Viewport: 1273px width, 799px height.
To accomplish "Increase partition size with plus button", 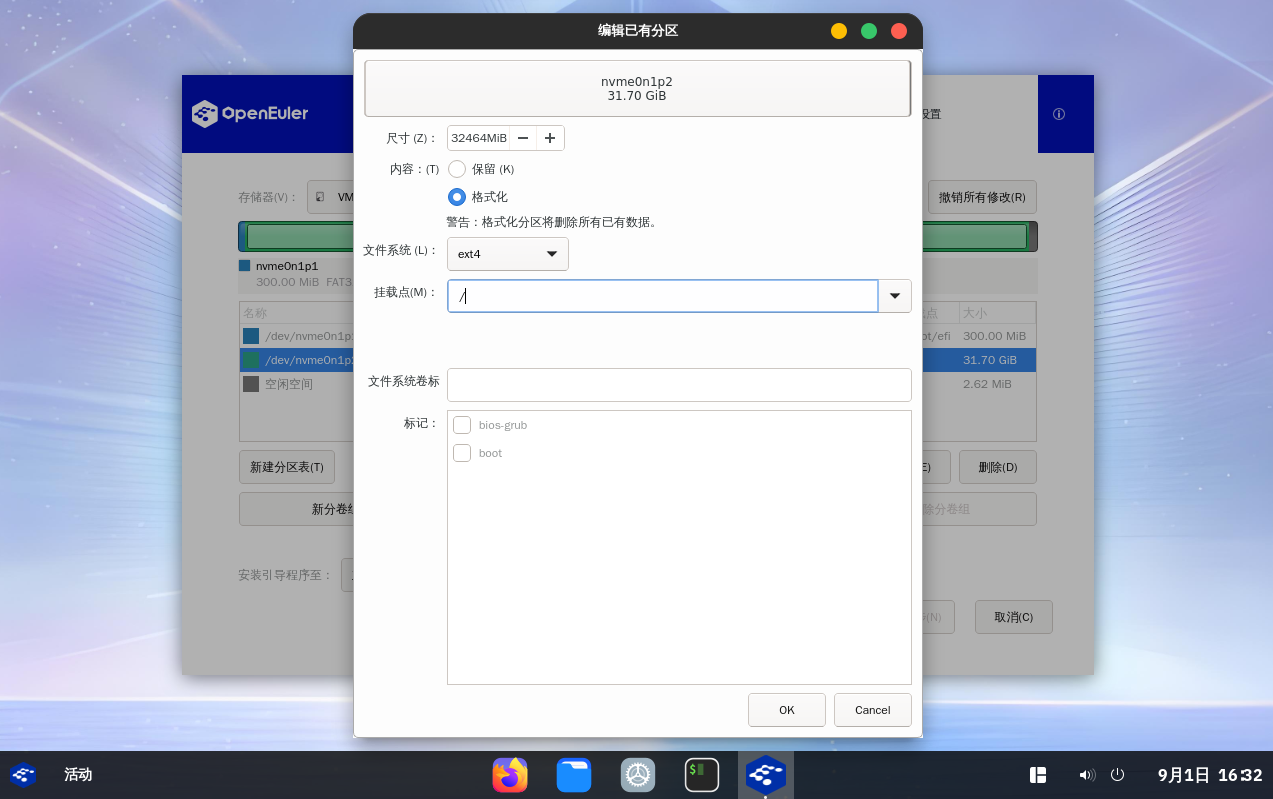I will click(550, 138).
